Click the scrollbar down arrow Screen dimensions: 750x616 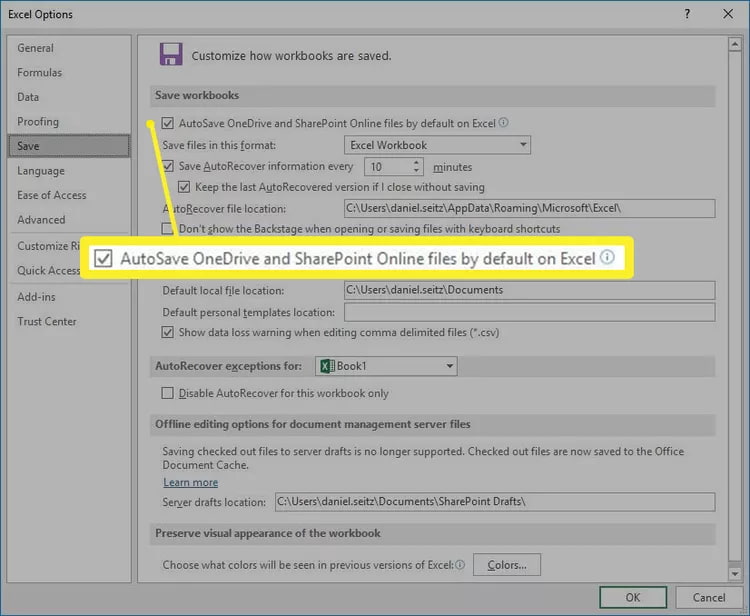point(735,573)
